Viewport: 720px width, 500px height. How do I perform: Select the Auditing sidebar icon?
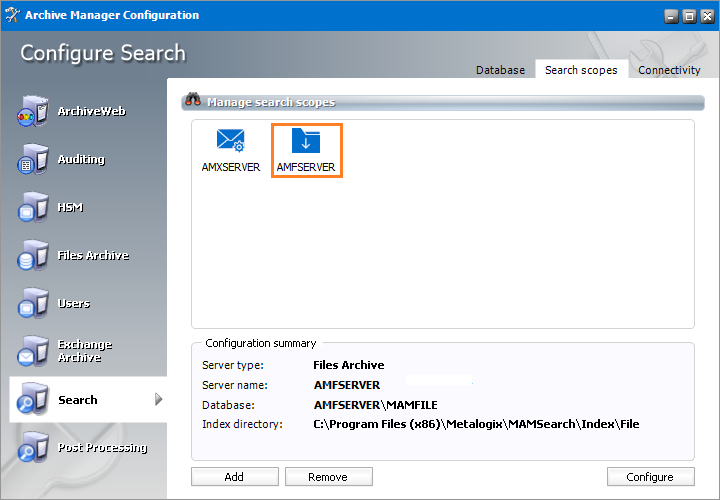(33, 160)
